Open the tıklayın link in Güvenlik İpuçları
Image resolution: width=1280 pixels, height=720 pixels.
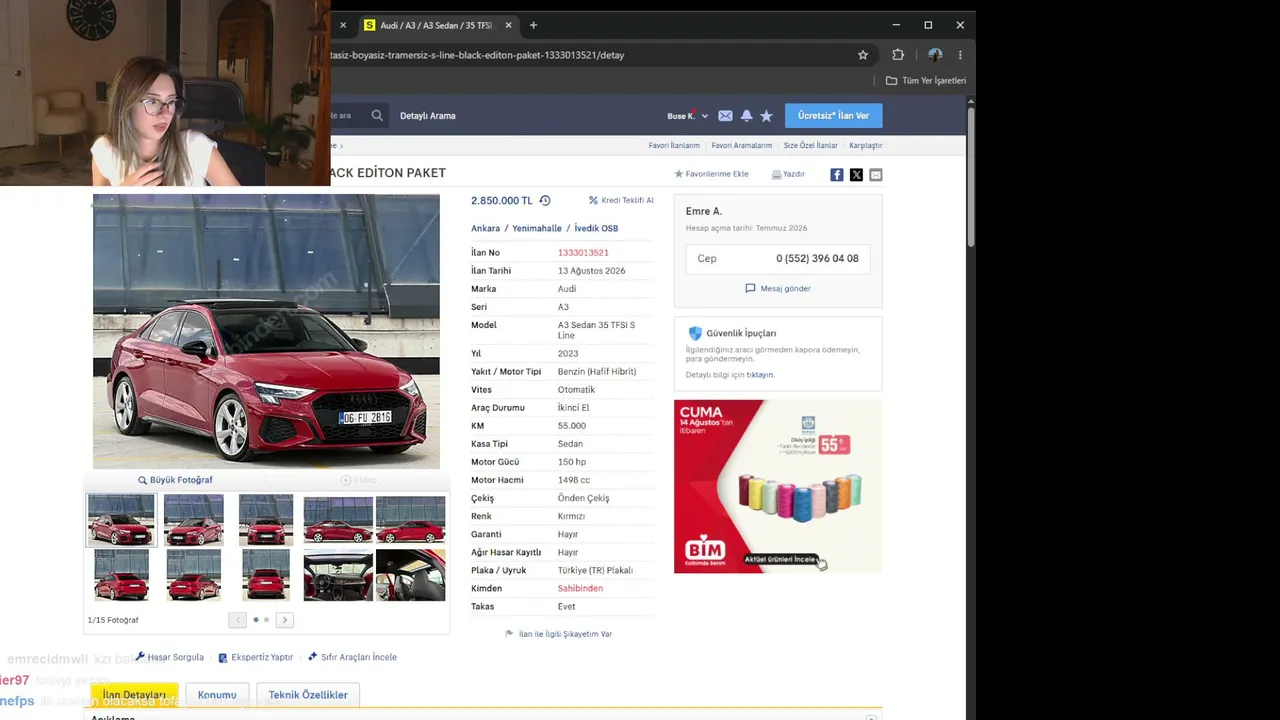click(760, 375)
